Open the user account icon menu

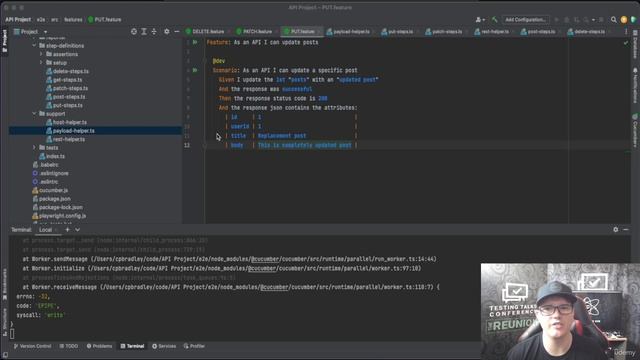pyautogui.click(x=480, y=20)
